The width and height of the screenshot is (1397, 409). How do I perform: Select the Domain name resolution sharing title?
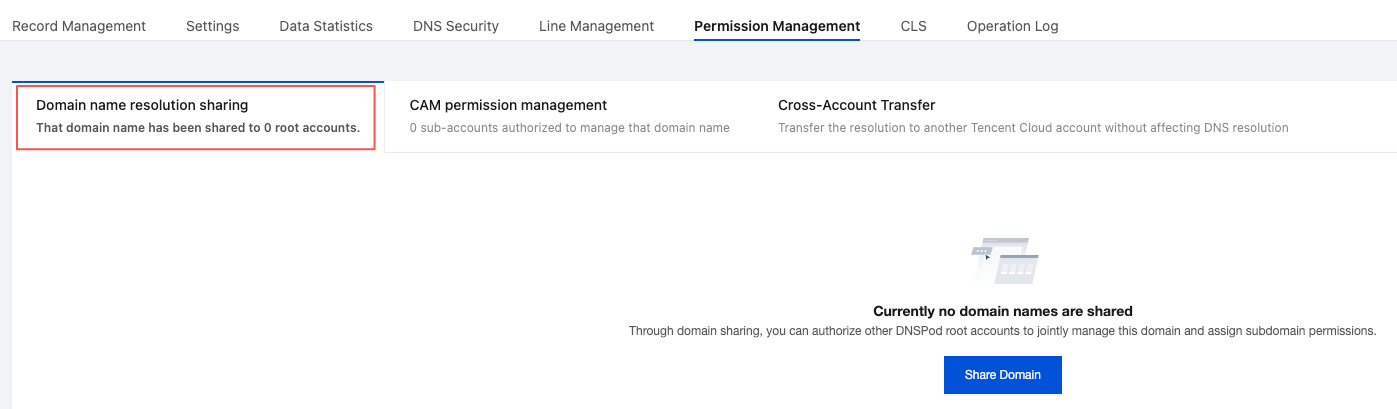coord(142,105)
